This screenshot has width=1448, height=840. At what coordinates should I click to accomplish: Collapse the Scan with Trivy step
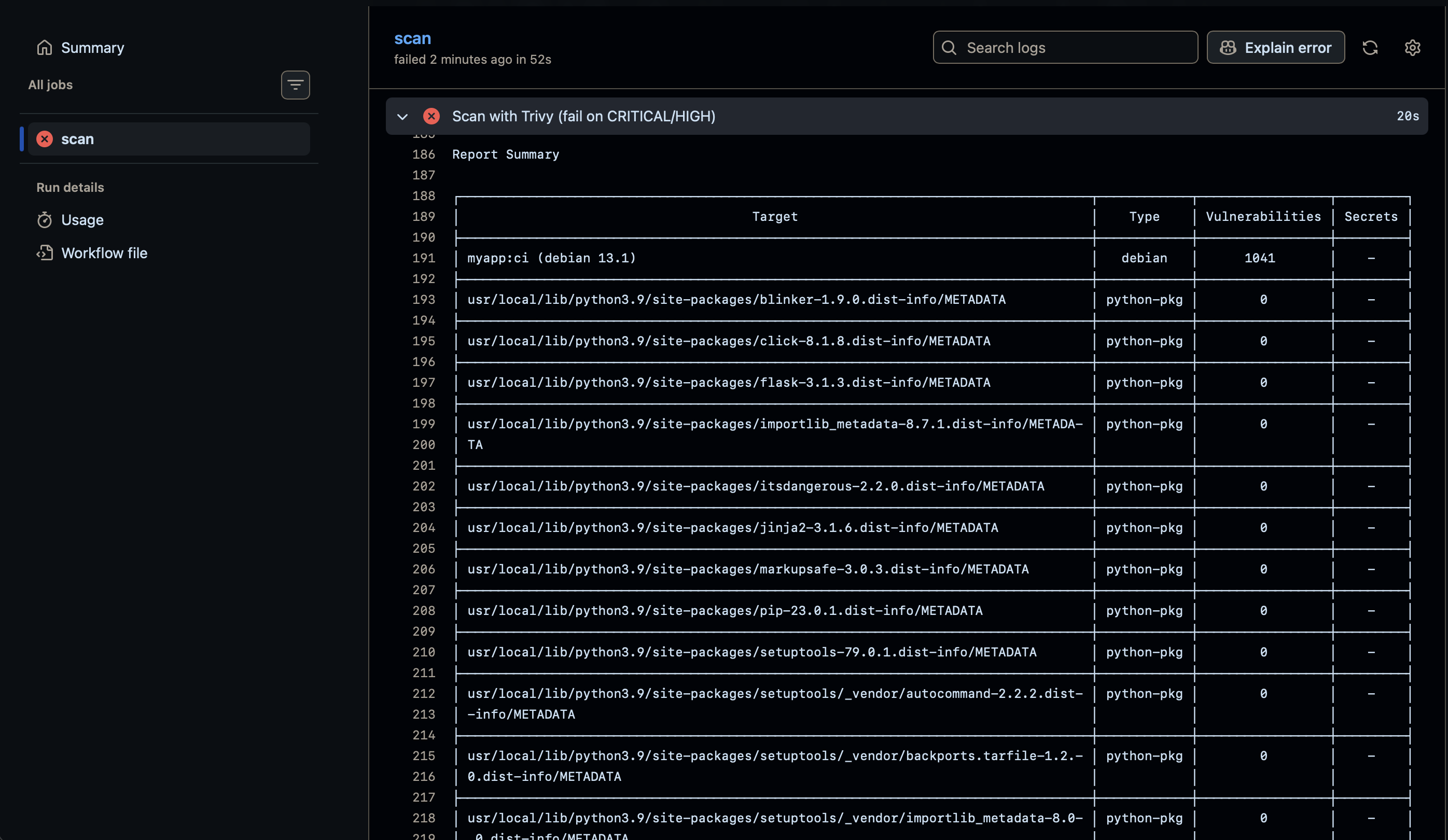click(x=402, y=117)
